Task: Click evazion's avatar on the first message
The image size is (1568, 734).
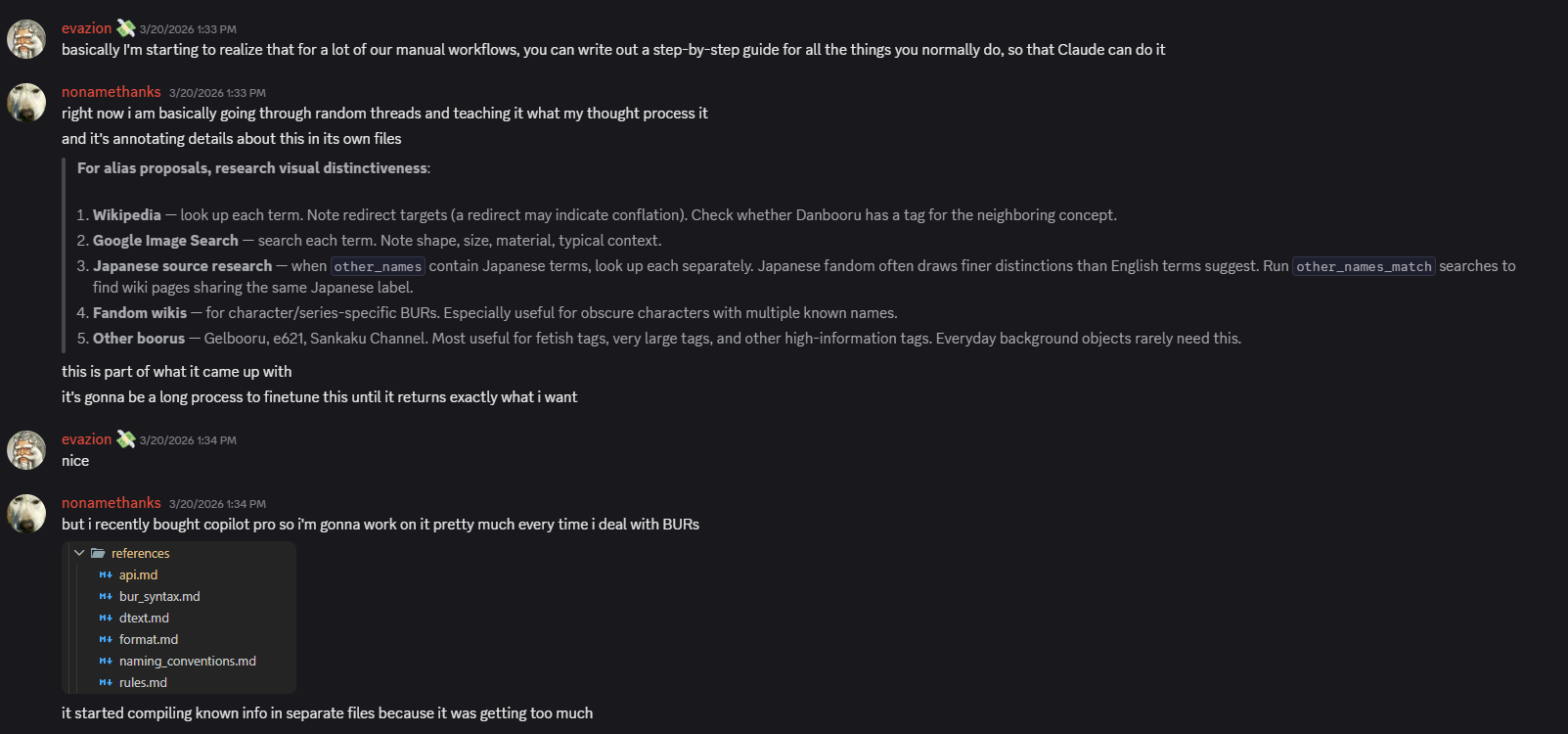Action: [x=26, y=39]
